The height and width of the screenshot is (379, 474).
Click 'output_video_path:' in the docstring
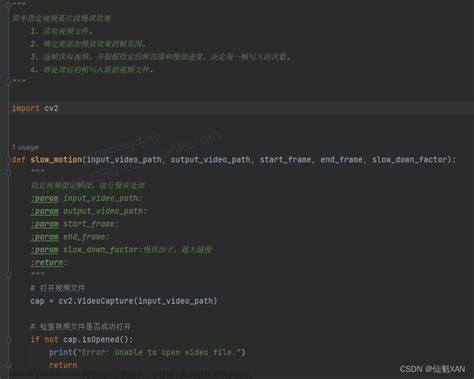[105, 211]
